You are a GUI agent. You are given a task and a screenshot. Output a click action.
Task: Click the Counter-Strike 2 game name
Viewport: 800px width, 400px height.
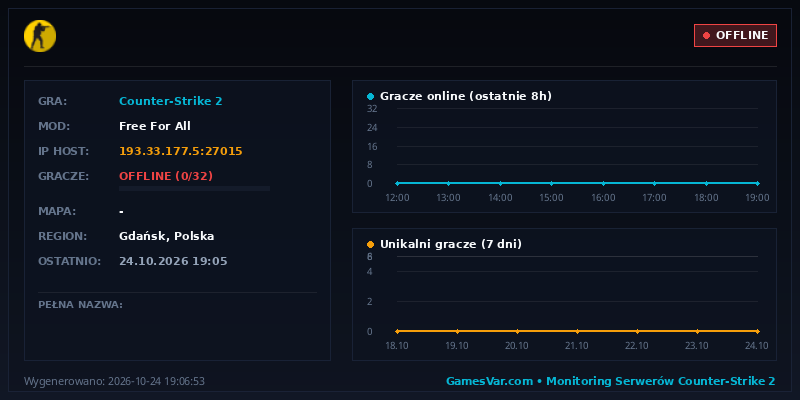point(170,101)
